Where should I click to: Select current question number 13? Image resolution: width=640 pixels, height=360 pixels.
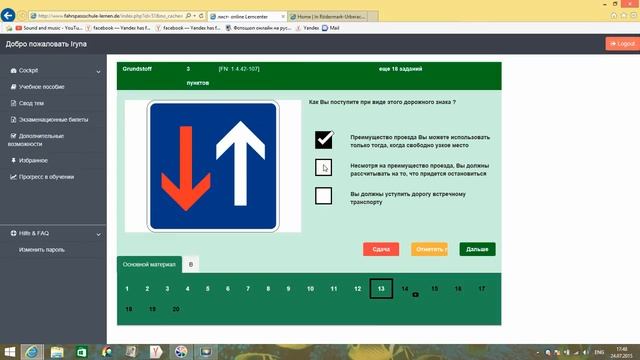point(381,289)
